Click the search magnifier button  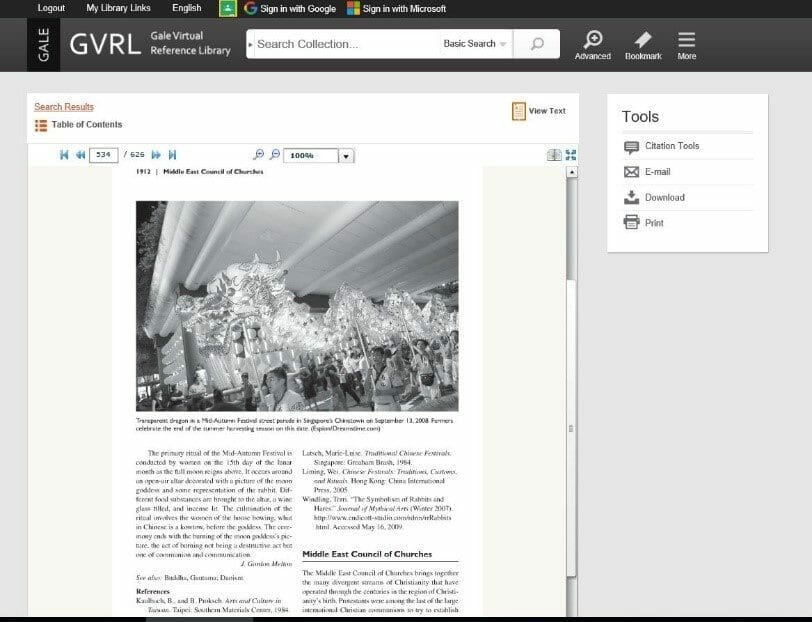coord(537,44)
